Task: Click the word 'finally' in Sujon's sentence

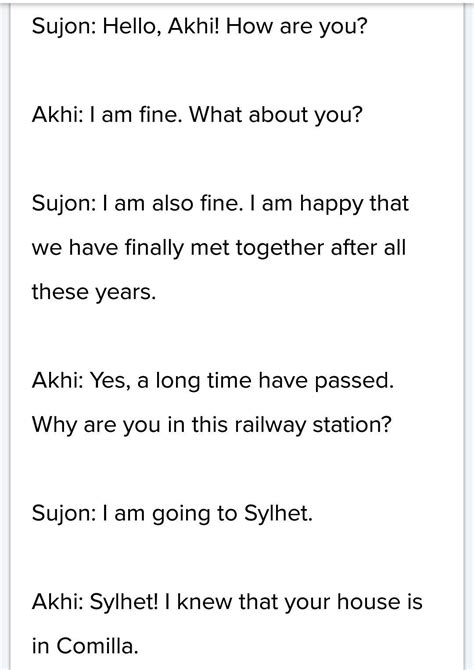Action: click(x=154, y=249)
